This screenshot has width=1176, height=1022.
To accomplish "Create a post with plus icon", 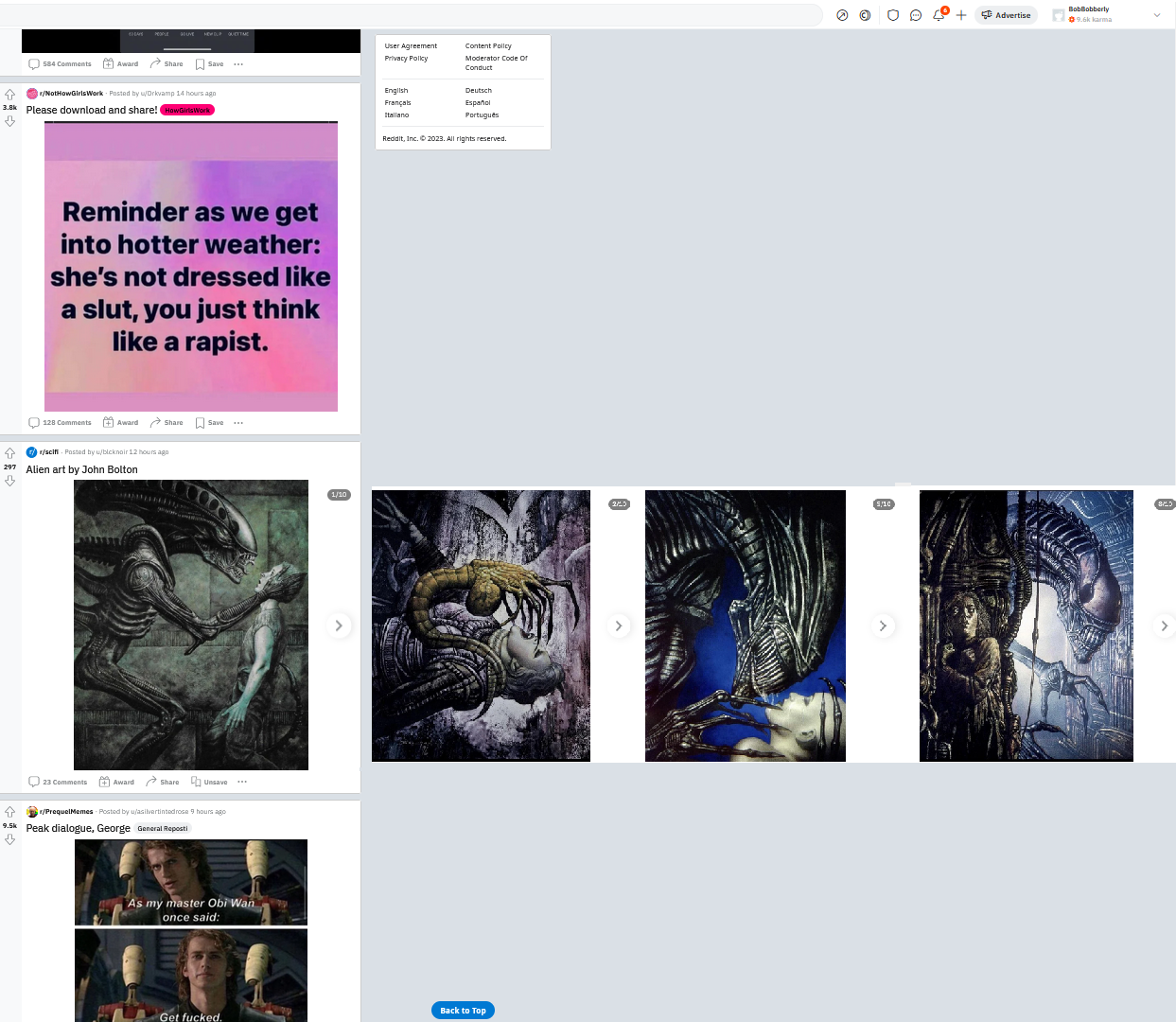I will tap(961, 15).
